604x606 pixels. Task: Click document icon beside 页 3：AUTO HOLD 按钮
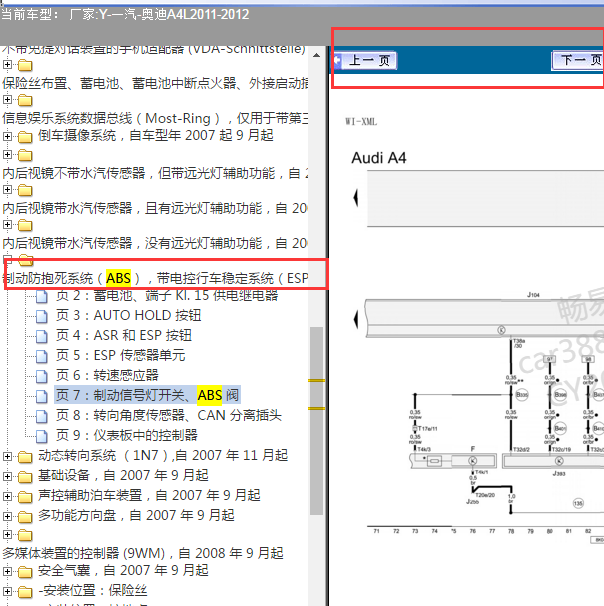[41, 317]
